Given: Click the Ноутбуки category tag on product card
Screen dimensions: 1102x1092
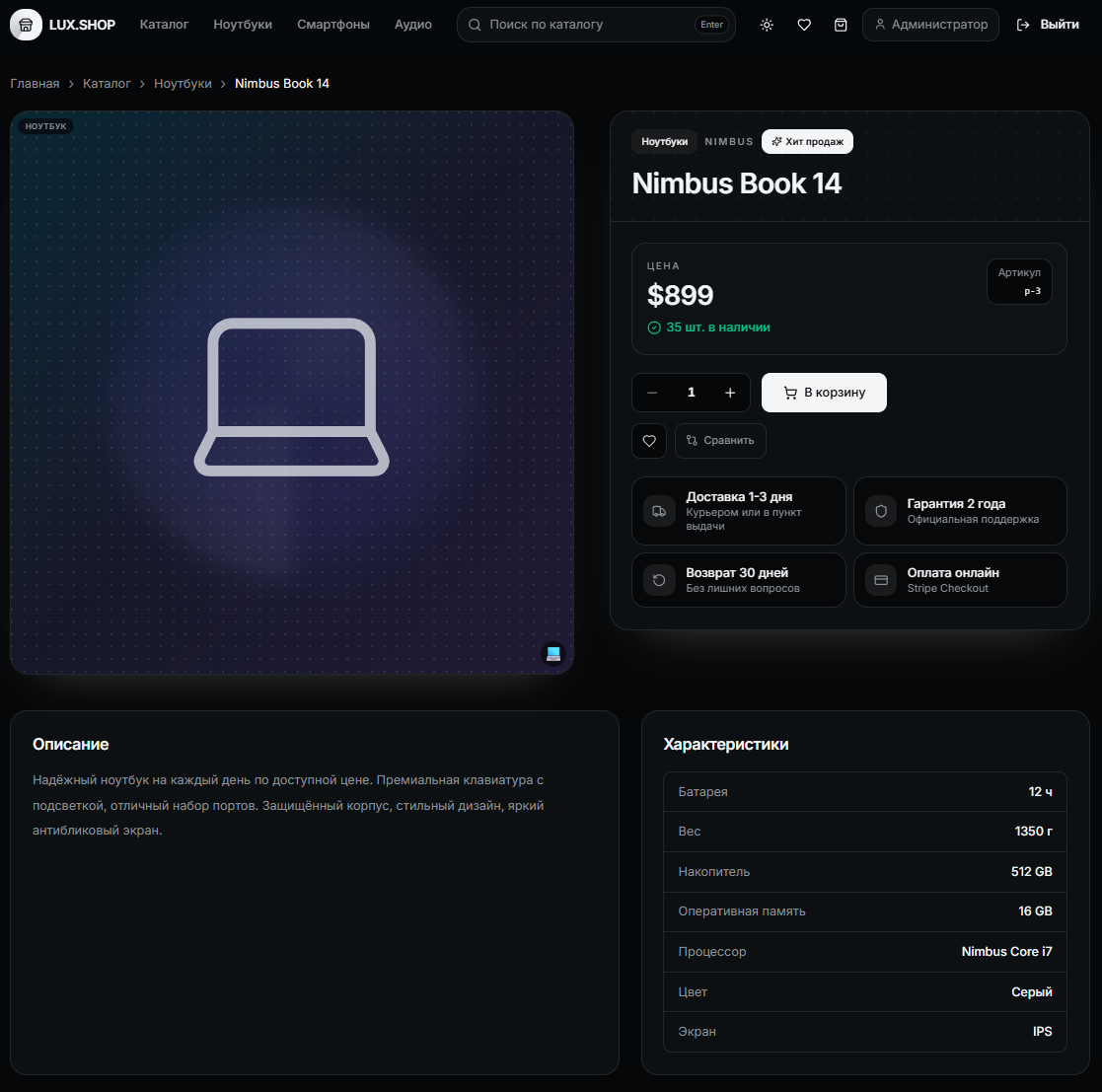Looking at the screenshot, I should coord(664,141).
